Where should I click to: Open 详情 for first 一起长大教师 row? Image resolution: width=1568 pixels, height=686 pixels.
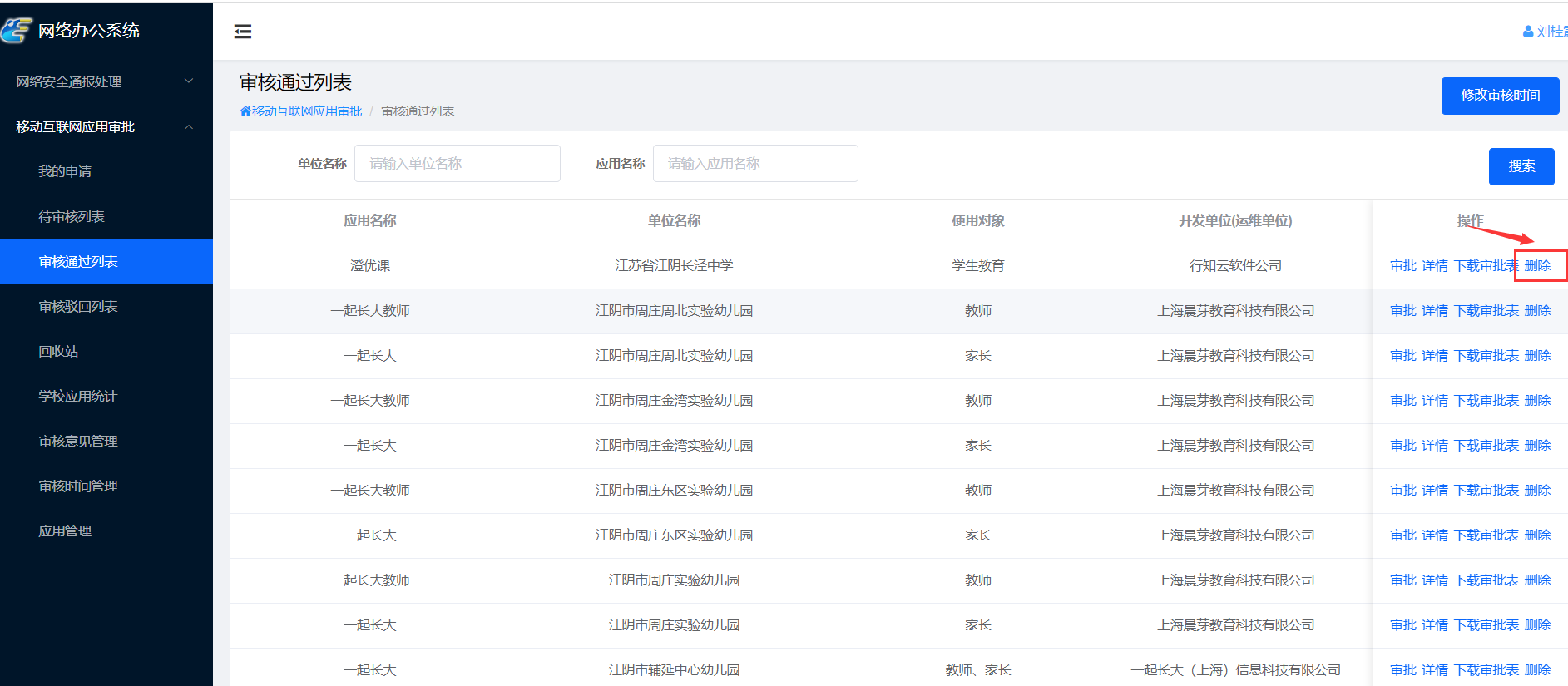1434,311
